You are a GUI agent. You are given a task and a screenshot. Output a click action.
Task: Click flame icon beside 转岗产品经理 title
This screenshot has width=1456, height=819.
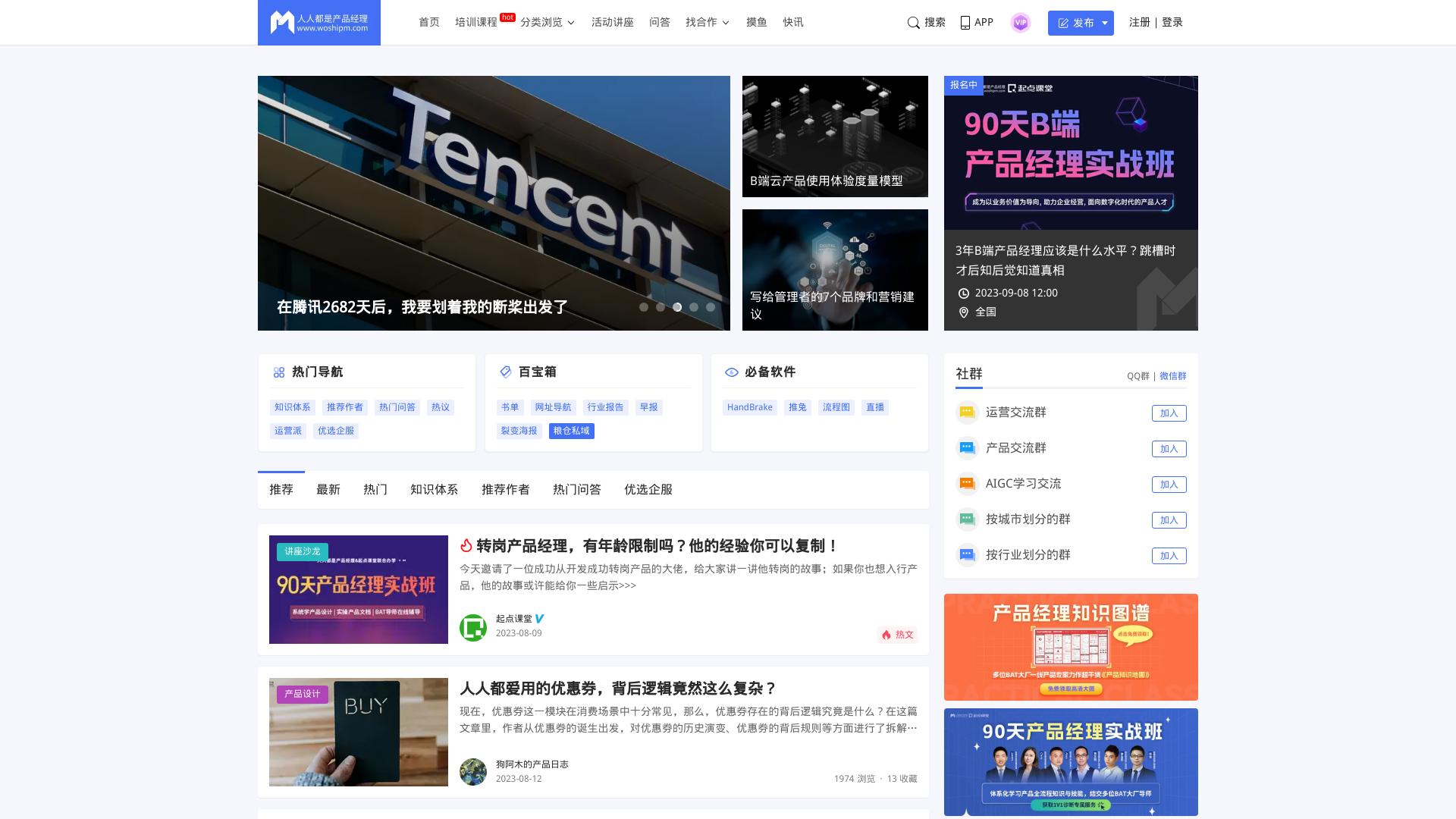466,545
